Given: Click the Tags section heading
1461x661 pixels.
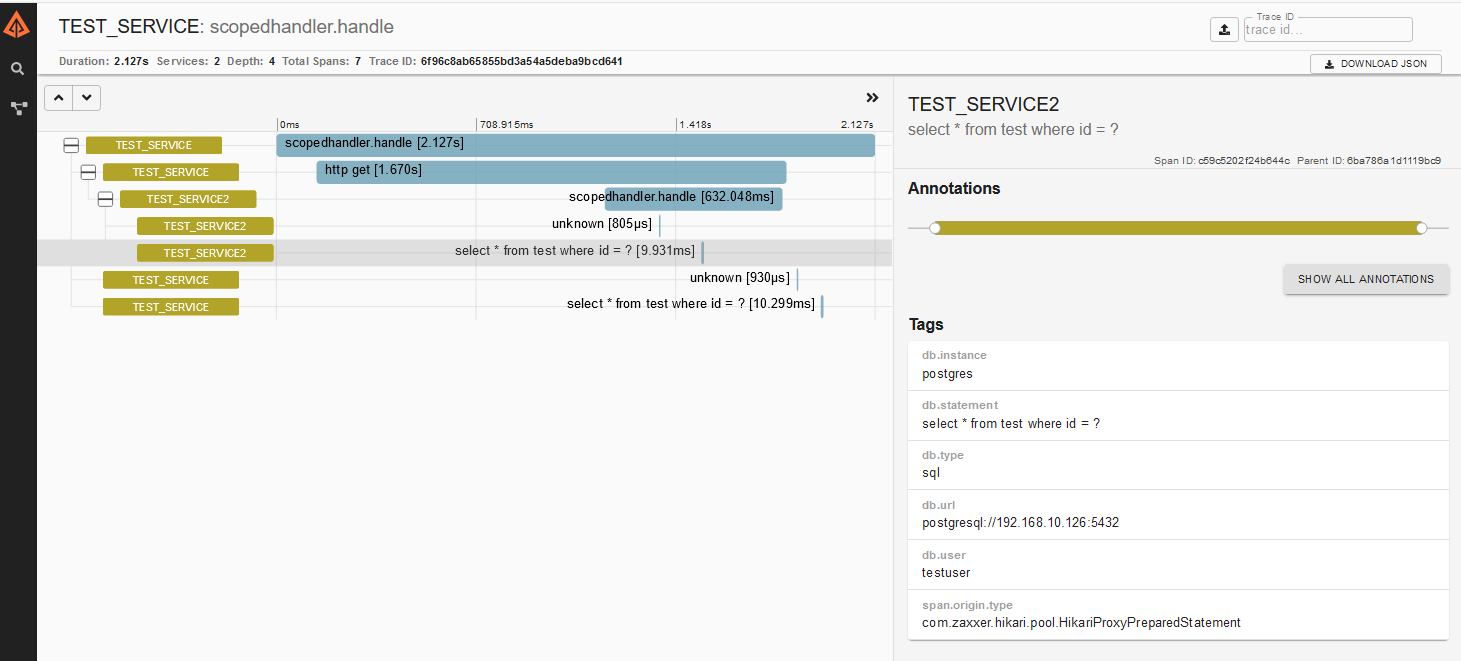Looking at the screenshot, I should (x=926, y=324).
